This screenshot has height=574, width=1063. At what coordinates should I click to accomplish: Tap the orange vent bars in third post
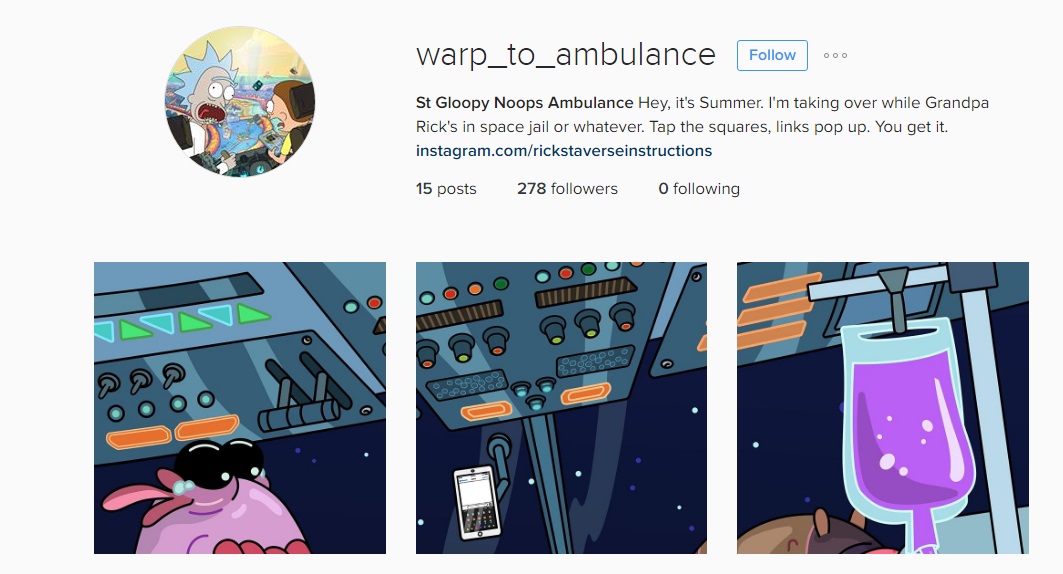(x=777, y=310)
